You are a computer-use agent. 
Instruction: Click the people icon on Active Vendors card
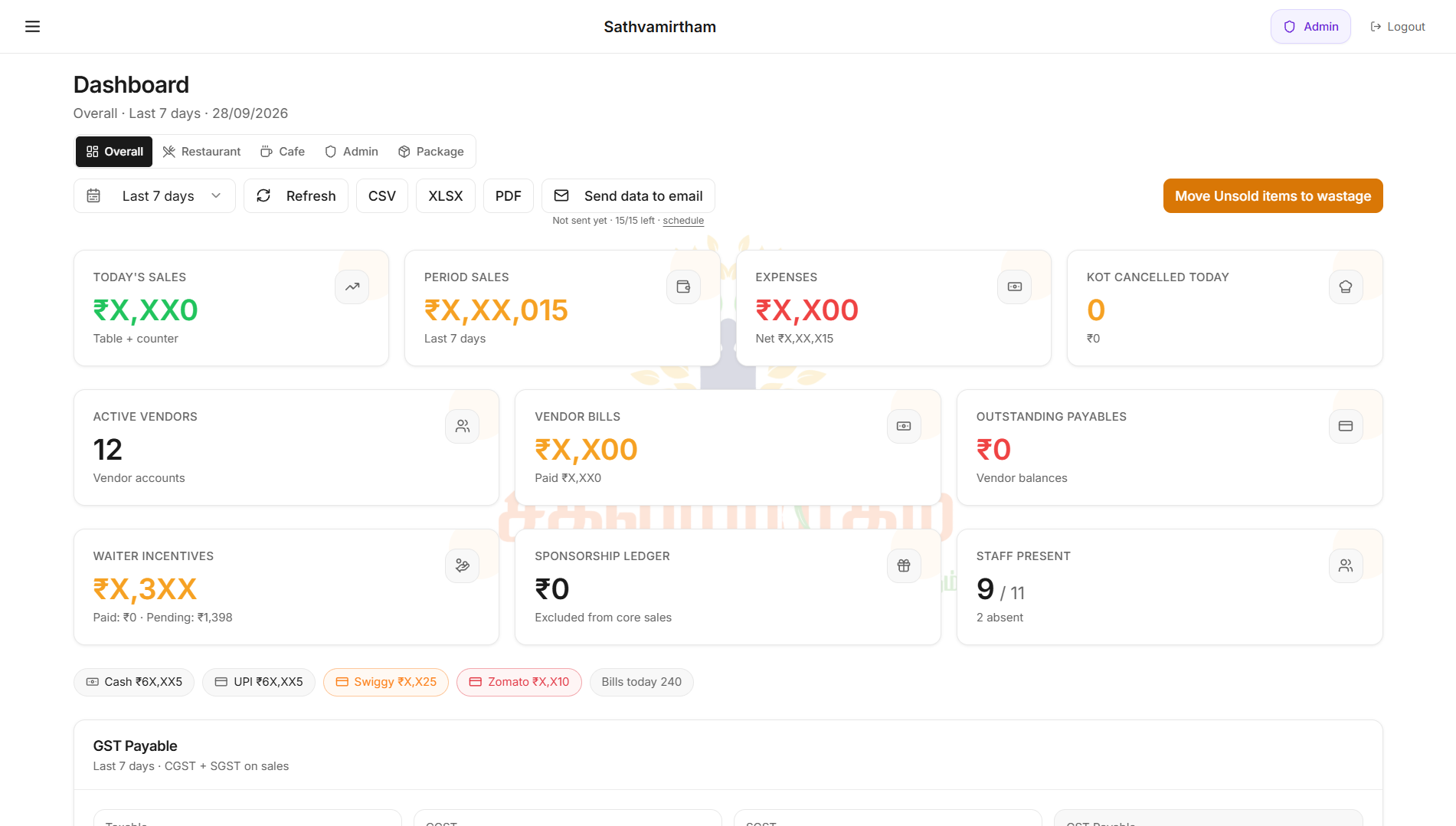(463, 426)
